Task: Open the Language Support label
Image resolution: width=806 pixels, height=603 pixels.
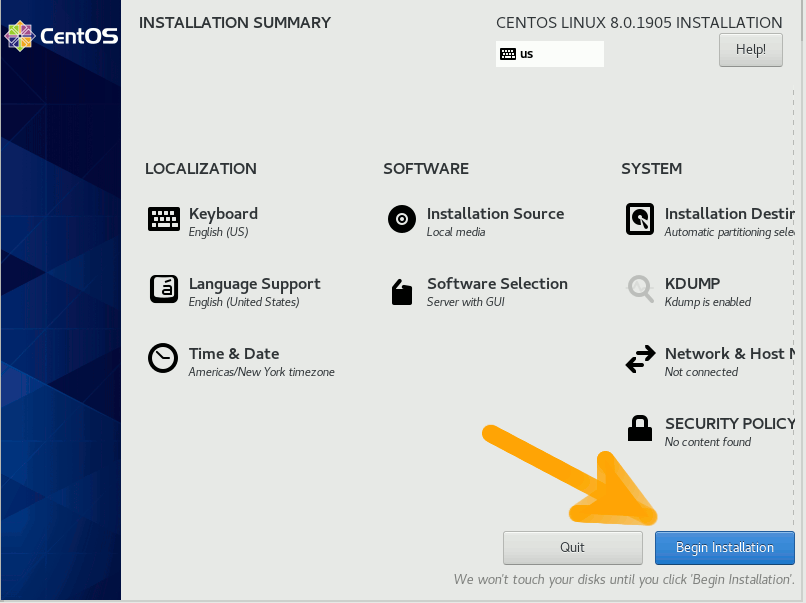Action: pos(254,284)
